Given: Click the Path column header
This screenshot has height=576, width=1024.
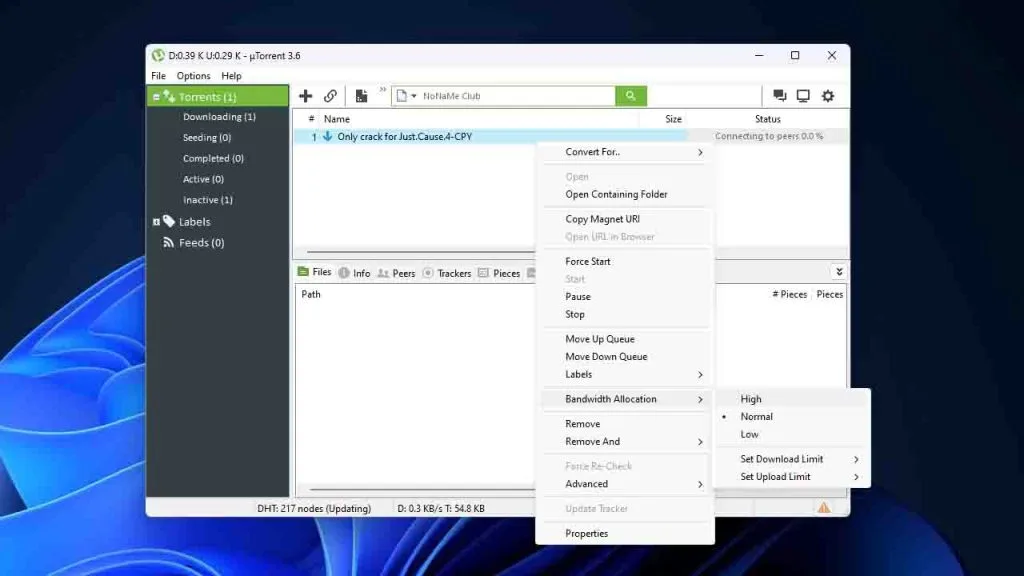Looking at the screenshot, I should pyautogui.click(x=311, y=295).
